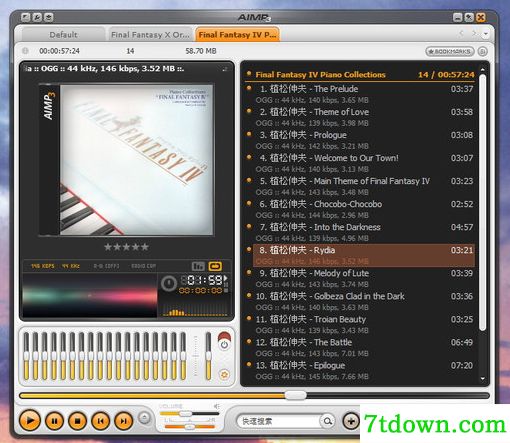
Task: Switch to the Default playlist tab
Action: (63, 35)
